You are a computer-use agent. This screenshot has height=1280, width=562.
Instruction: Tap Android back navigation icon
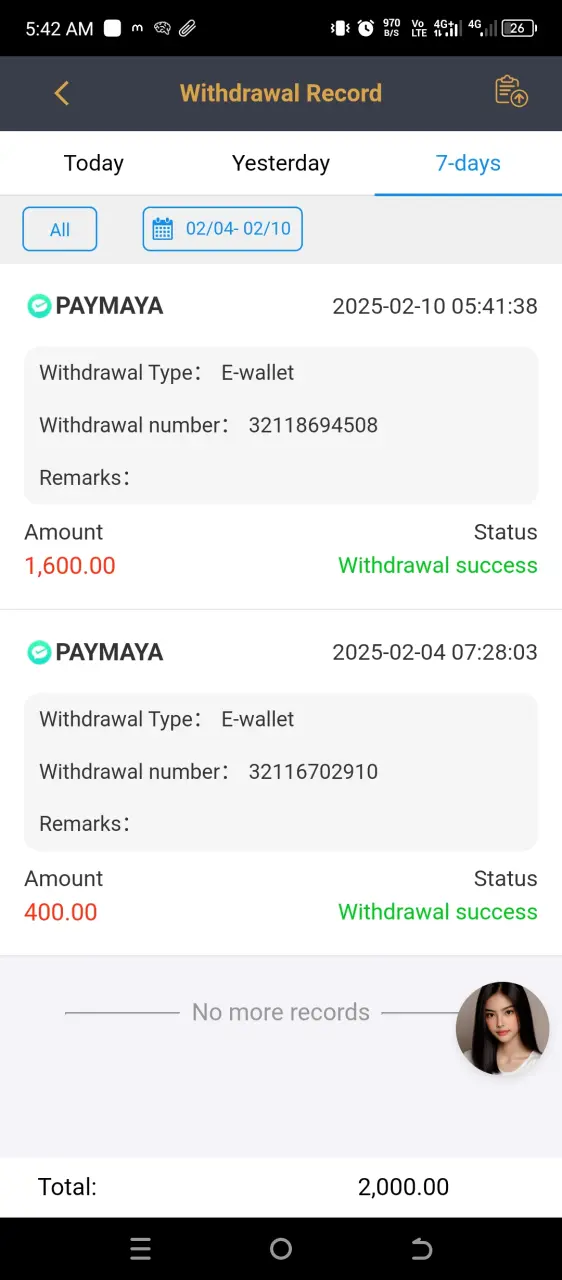421,1248
